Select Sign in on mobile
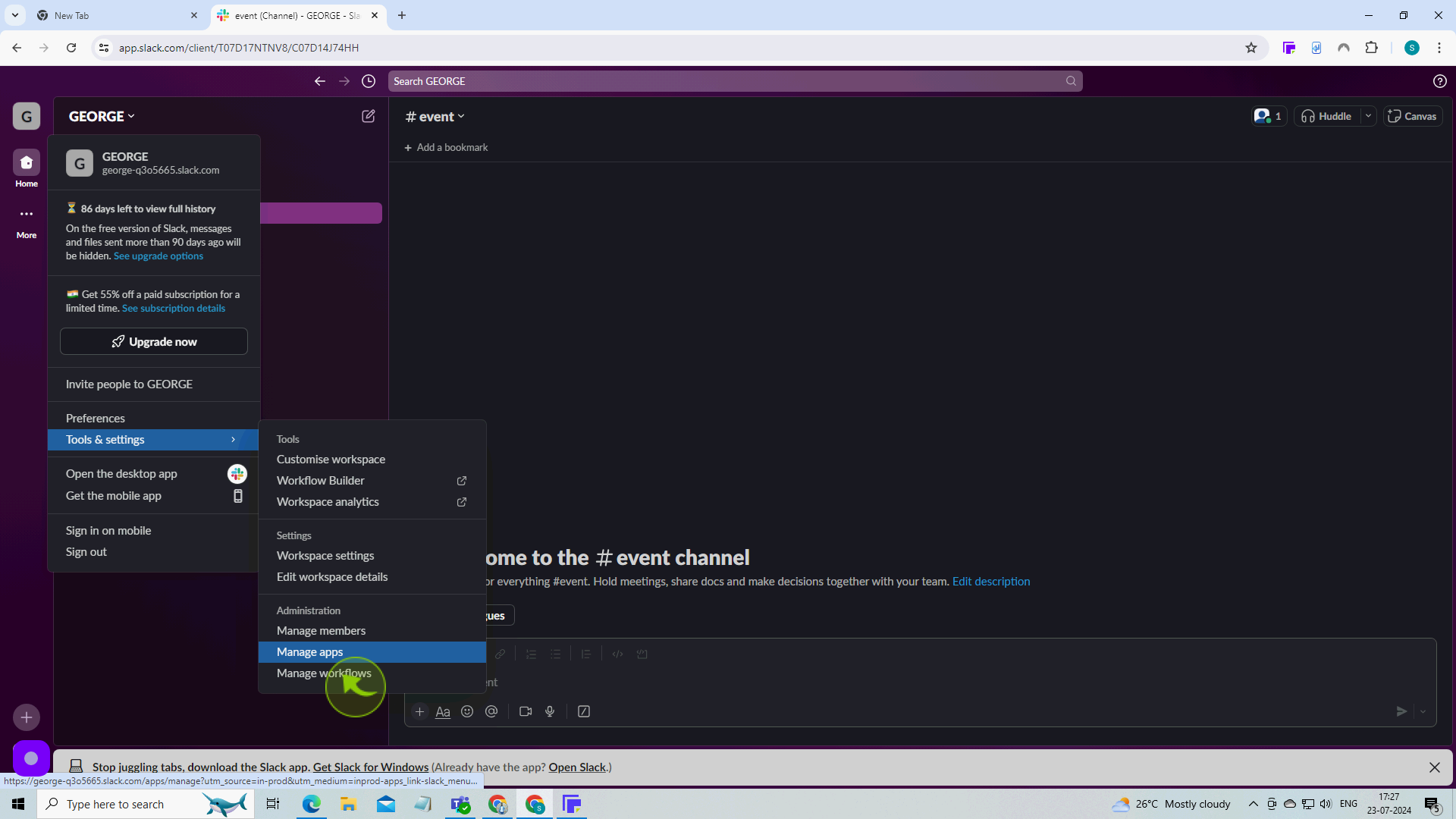This screenshot has height=819, width=1456. click(152, 531)
